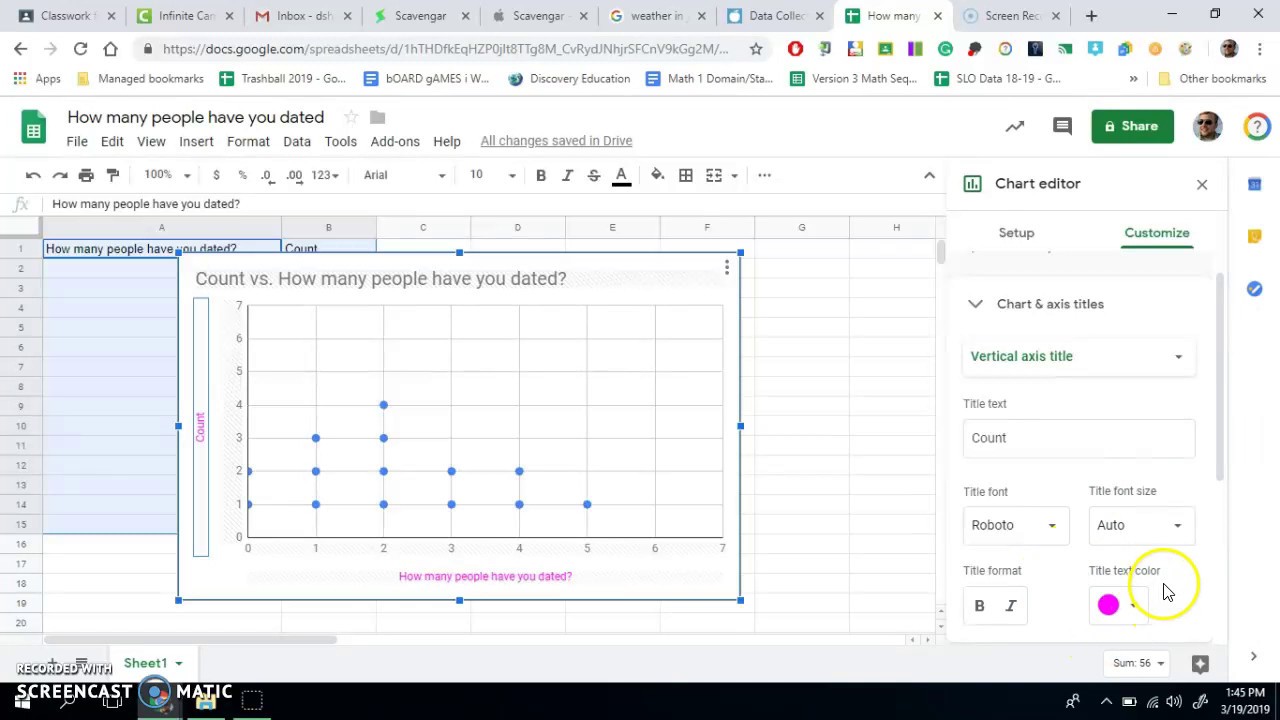This screenshot has width=1280, height=720.
Task: Click the move to folder icon
Action: [x=377, y=117]
